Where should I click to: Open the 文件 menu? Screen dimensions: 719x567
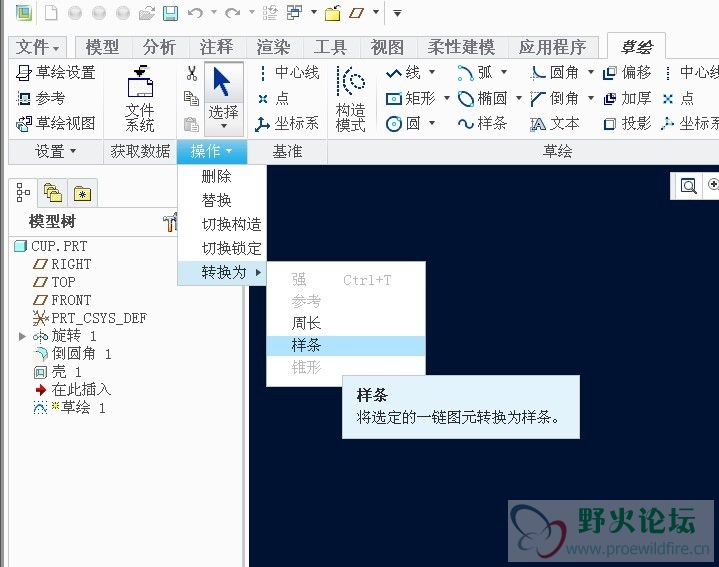point(38,47)
